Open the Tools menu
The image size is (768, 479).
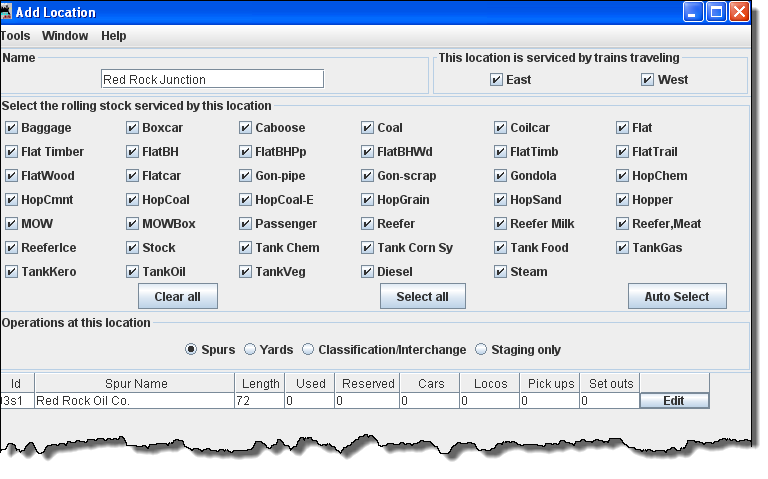click(x=15, y=36)
